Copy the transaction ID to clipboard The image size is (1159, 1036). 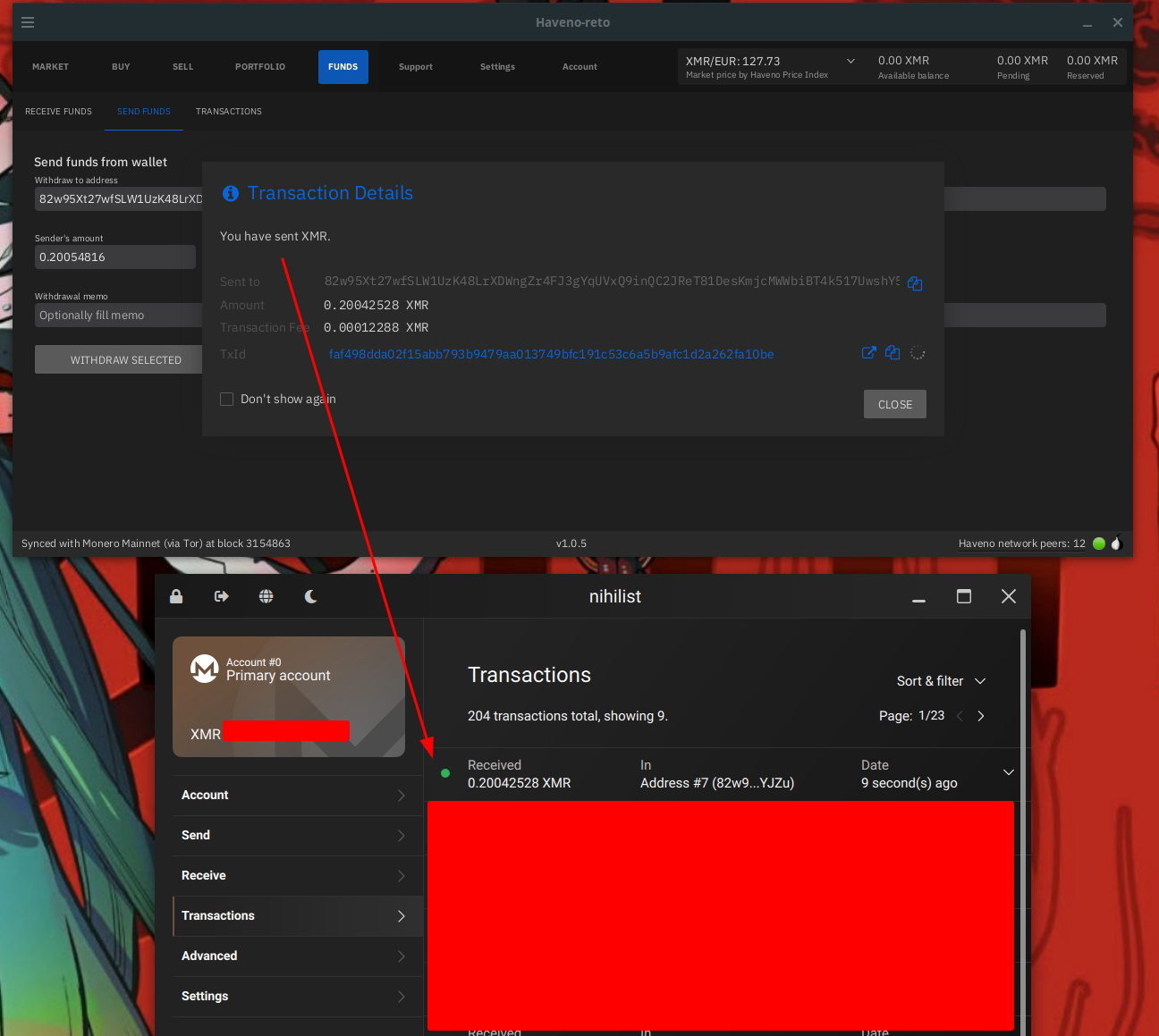click(x=893, y=353)
